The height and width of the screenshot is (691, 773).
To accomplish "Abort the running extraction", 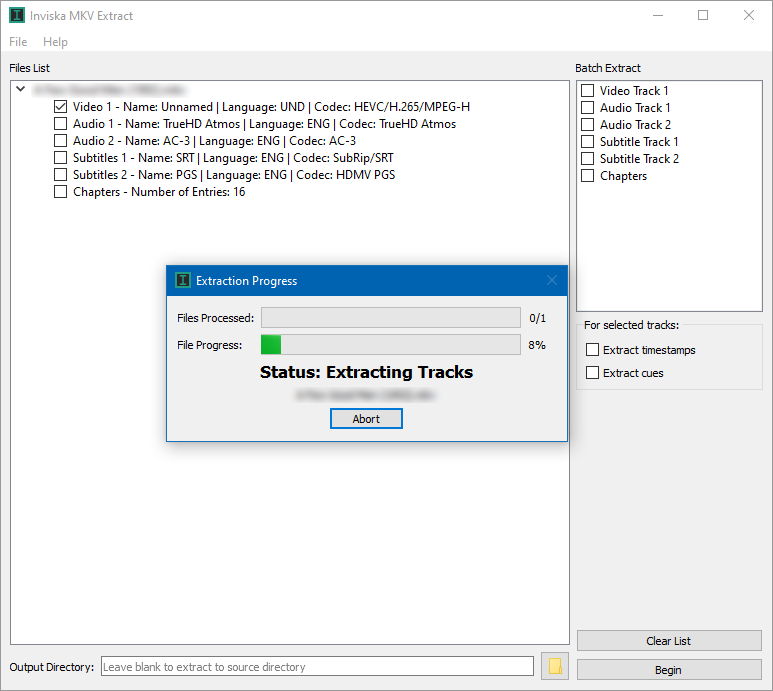I will (366, 419).
